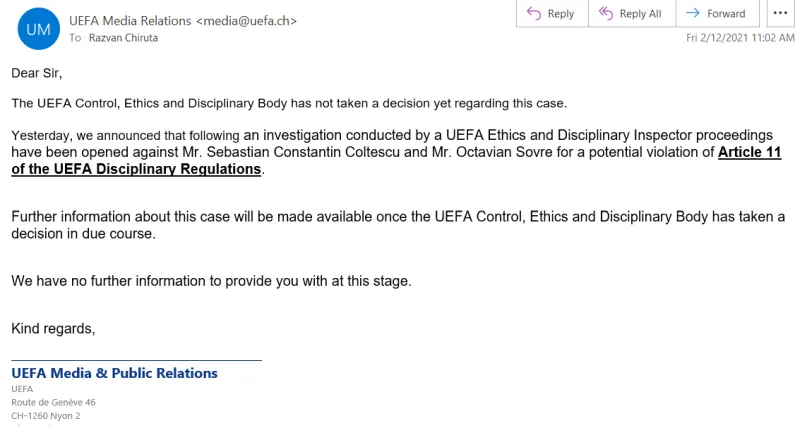800x426 pixels.
Task: Click the Forward arrow icon
Action: (x=692, y=13)
